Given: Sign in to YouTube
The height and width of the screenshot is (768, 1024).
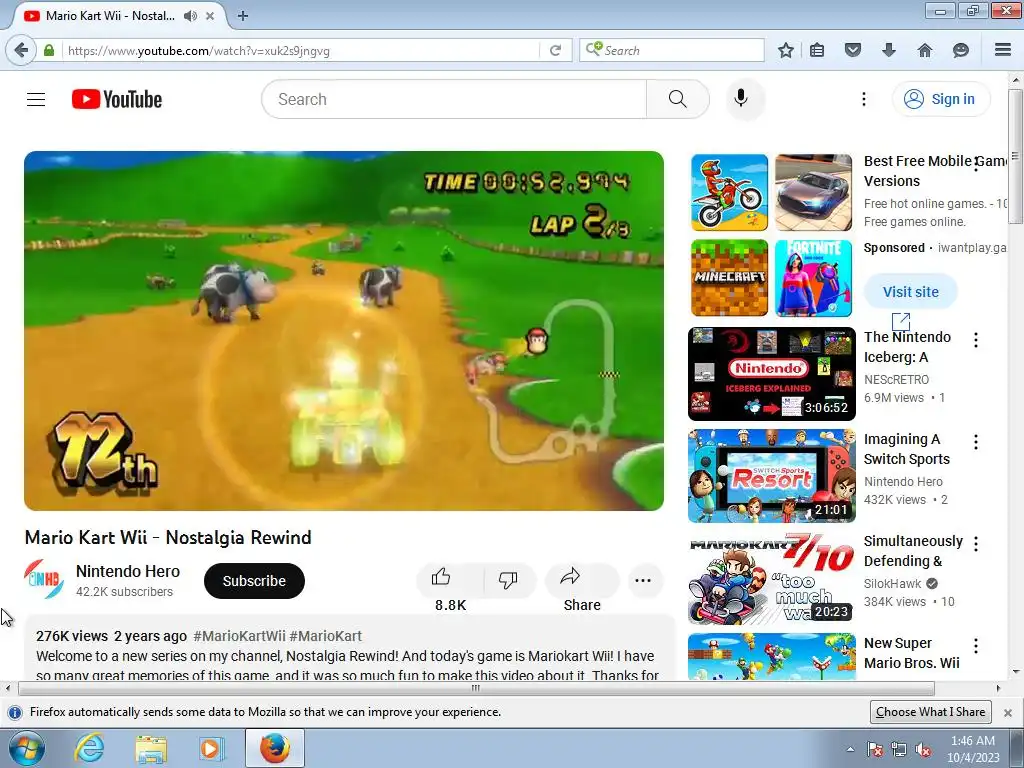Looking at the screenshot, I should [x=941, y=99].
